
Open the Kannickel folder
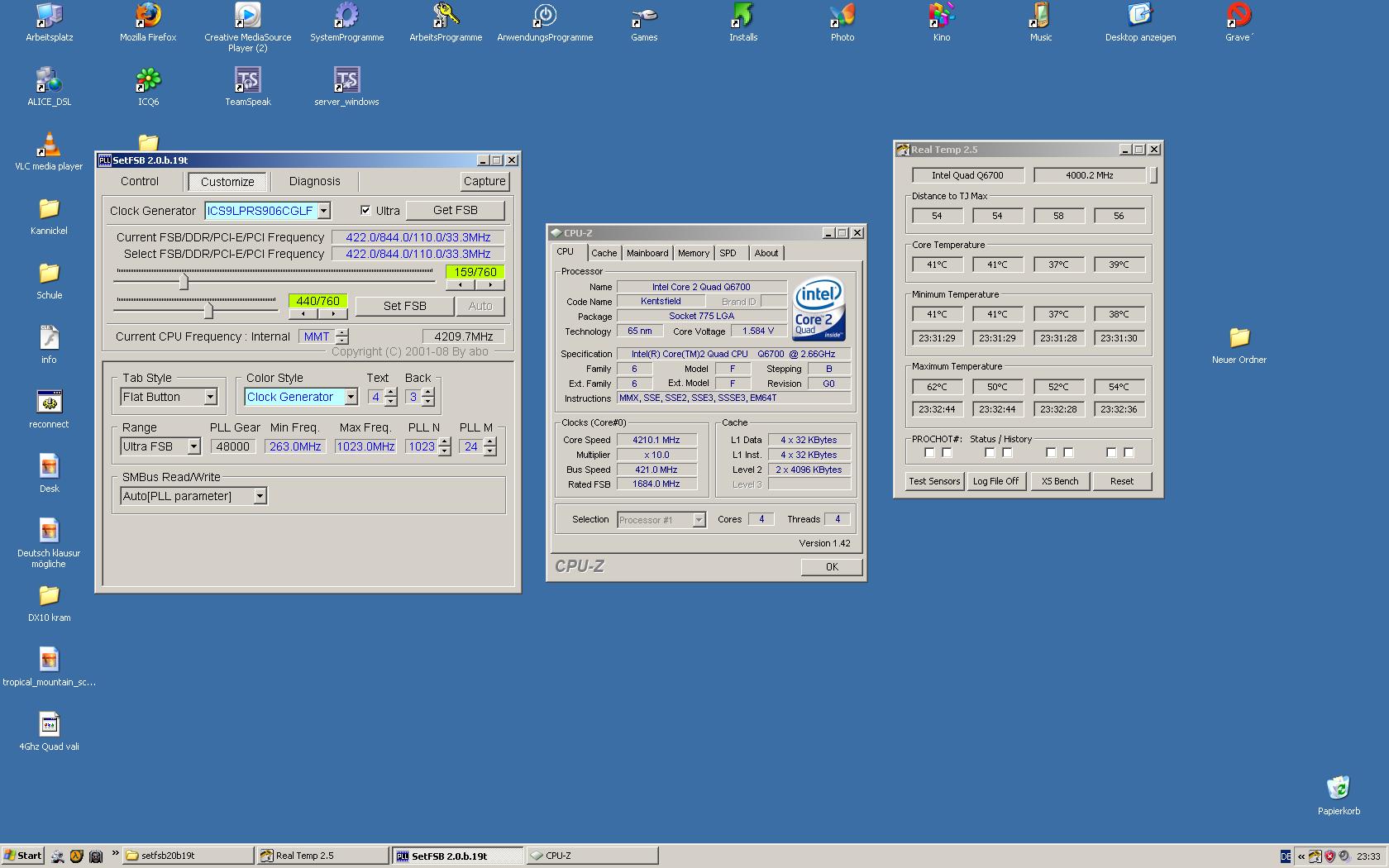[x=49, y=215]
